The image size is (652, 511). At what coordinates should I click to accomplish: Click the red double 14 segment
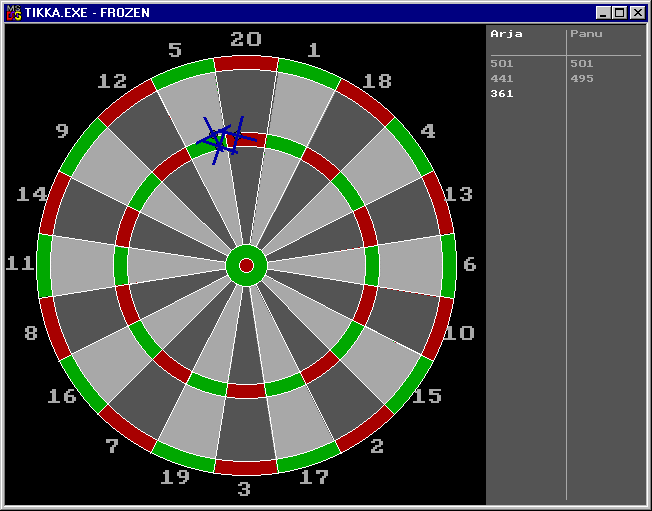[54, 203]
